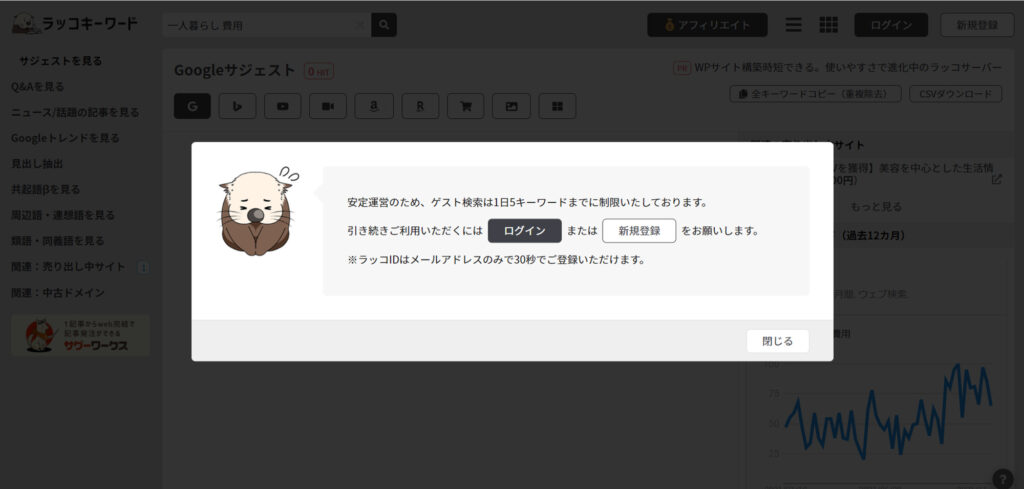
Task: Open Googleトレンドを見る in sidebar
Action: [x=65, y=138]
